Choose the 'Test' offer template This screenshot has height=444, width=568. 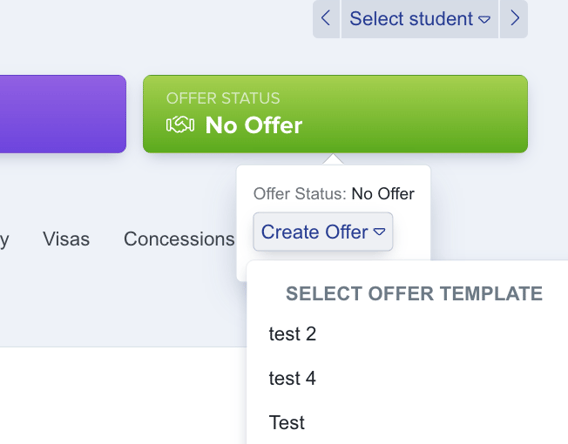287,423
